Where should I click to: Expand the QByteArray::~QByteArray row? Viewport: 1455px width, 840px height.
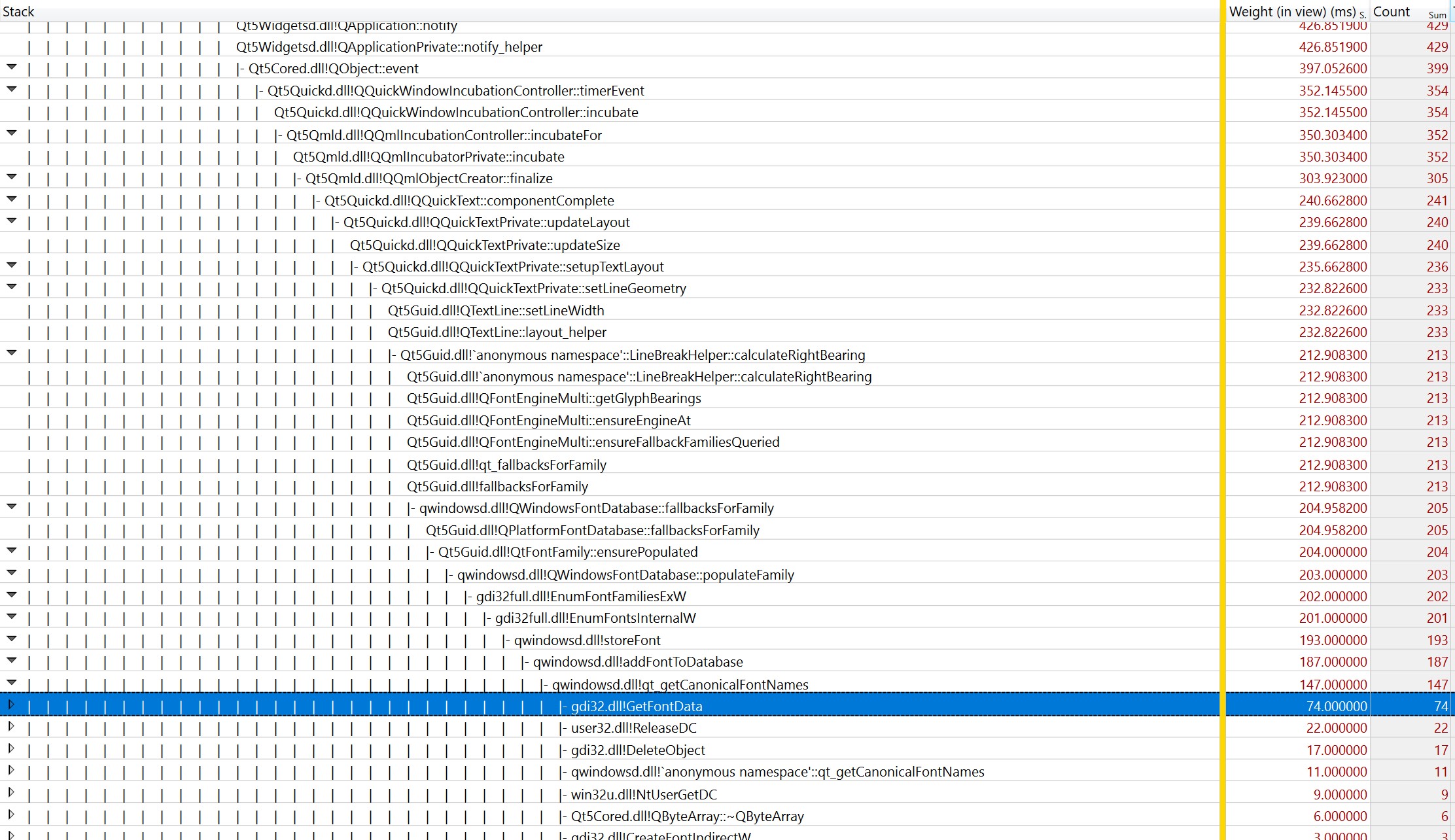[x=11, y=815]
